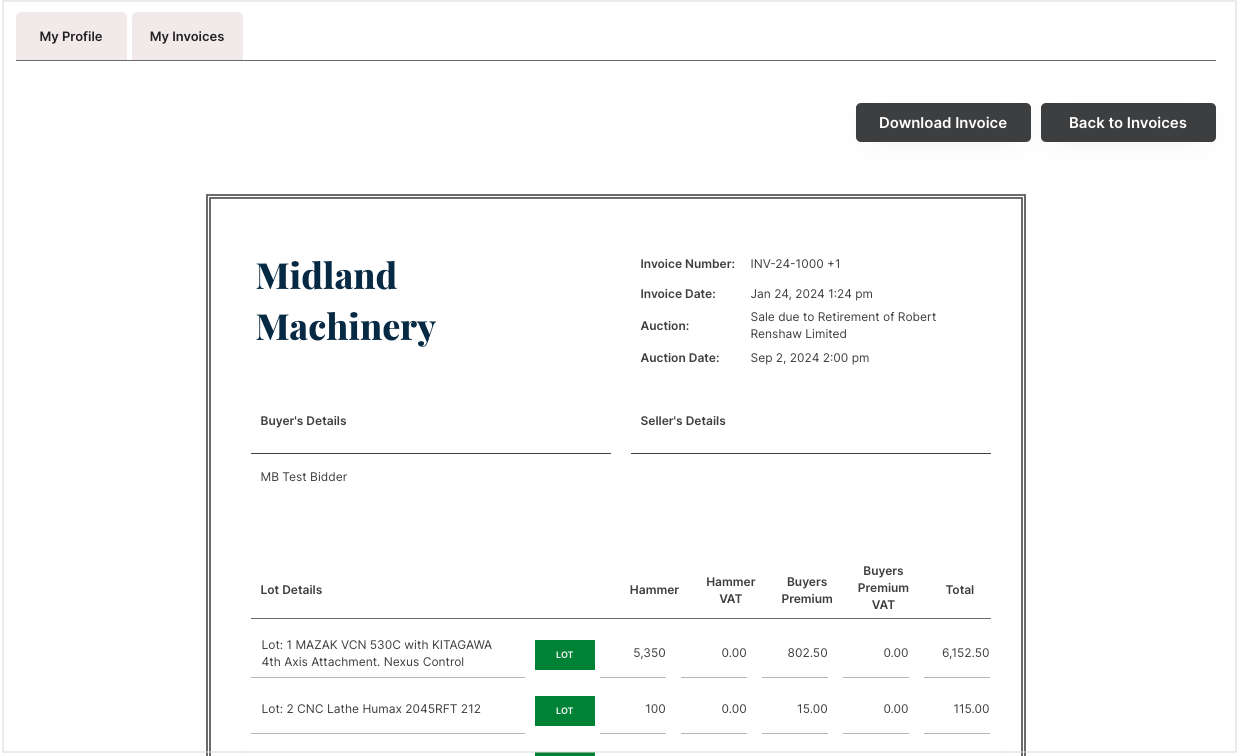Click green LOT badge for CNC Lathe Humax
The width and height of the screenshot is (1239, 756).
click(565, 711)
